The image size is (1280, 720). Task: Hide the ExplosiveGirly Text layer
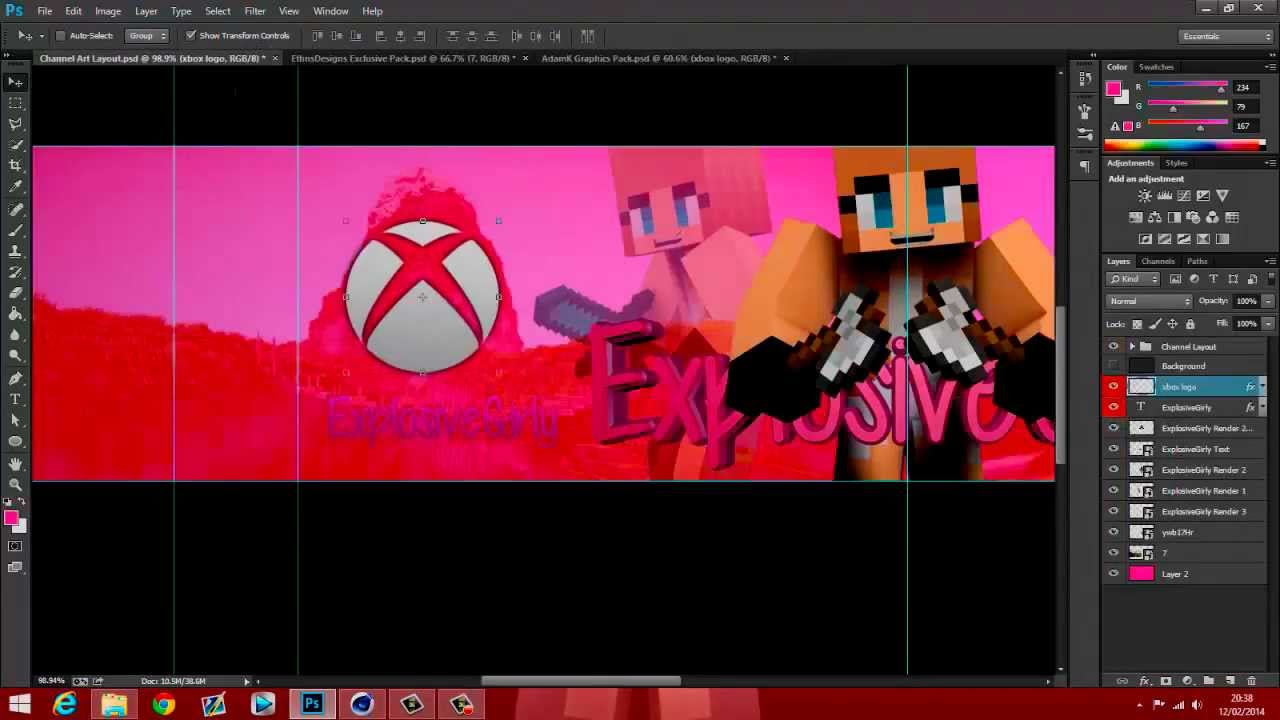(x=1113, y=449)
